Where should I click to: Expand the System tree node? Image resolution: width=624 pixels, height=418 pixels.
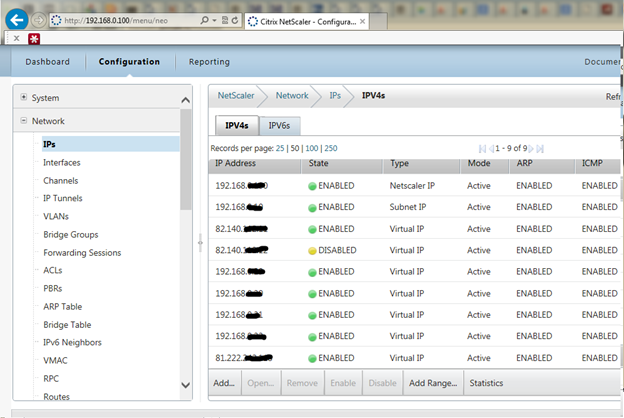[x=24, y=97]
